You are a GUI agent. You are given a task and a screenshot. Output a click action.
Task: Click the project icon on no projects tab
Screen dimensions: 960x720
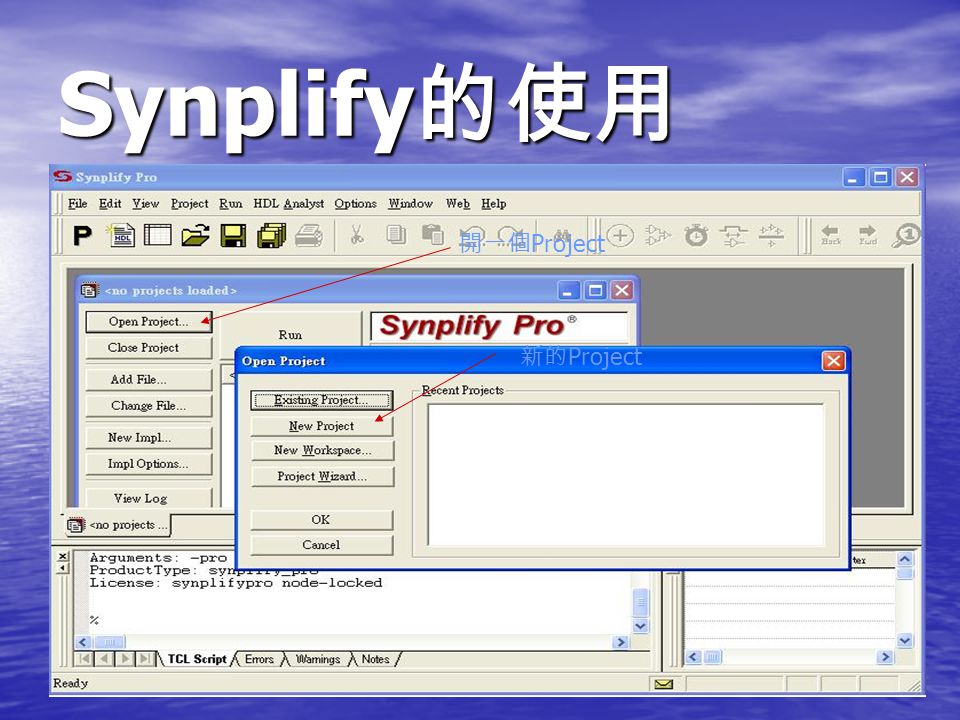[x=76, y=525]
